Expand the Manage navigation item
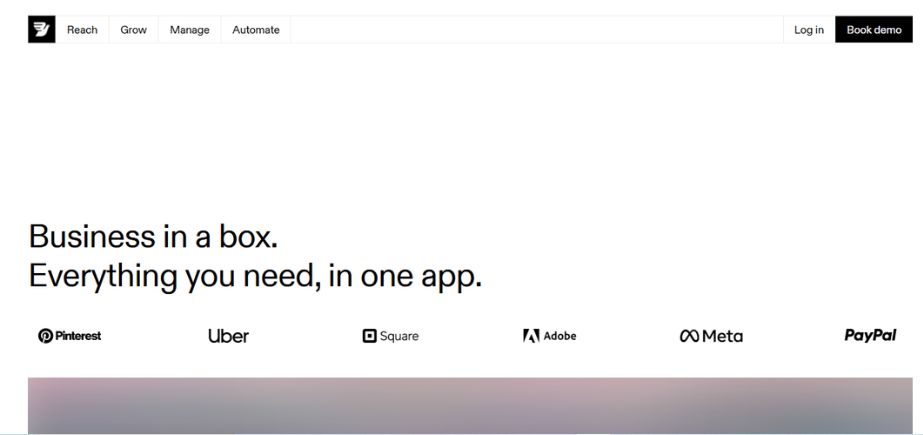This screenshot has width=923, height=435. (189, 30)
